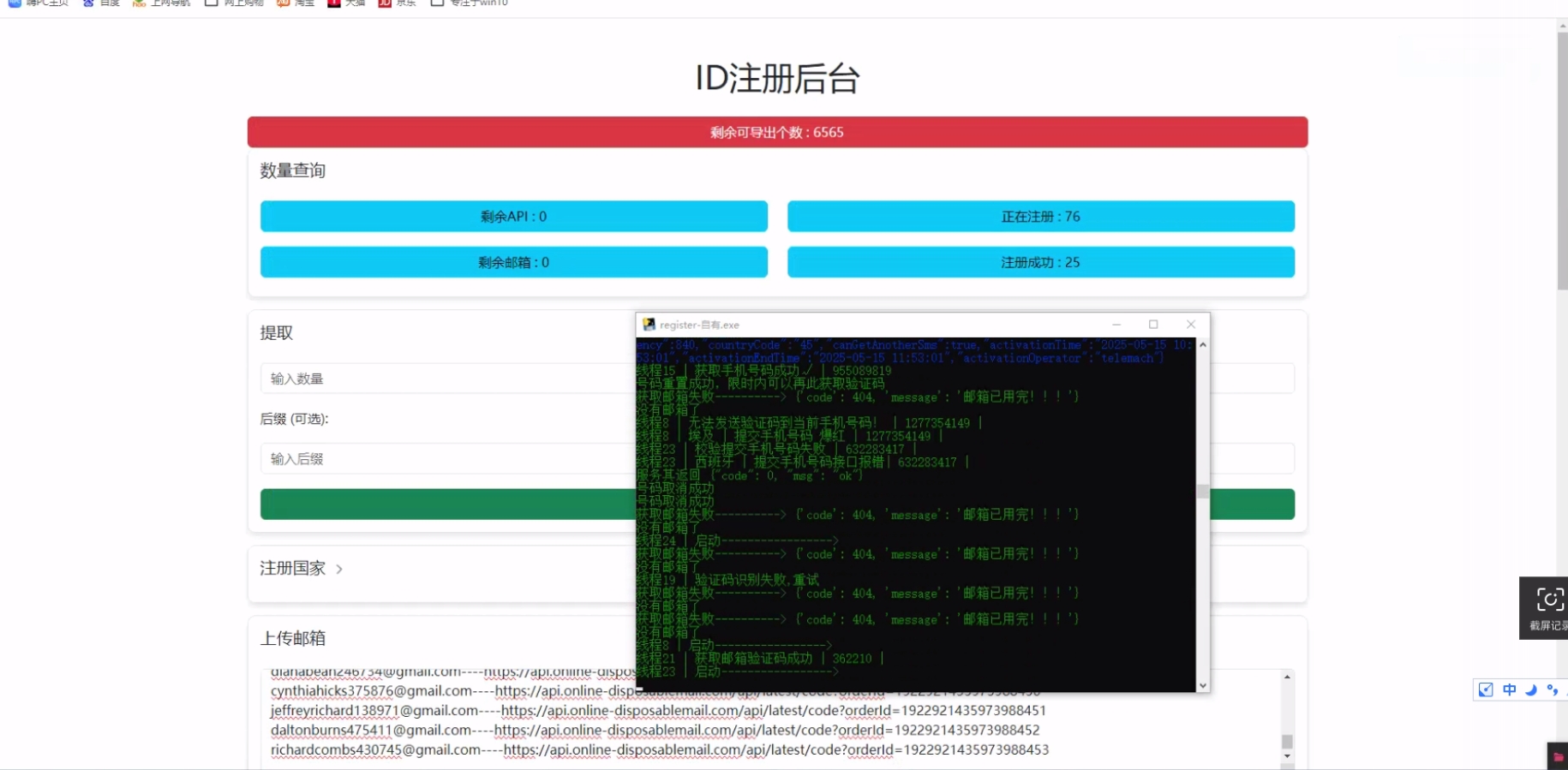The height and width of the screenshot is (770, 1568).
Task: Click console scrollbar up arrow
Action: [1203, 344]
